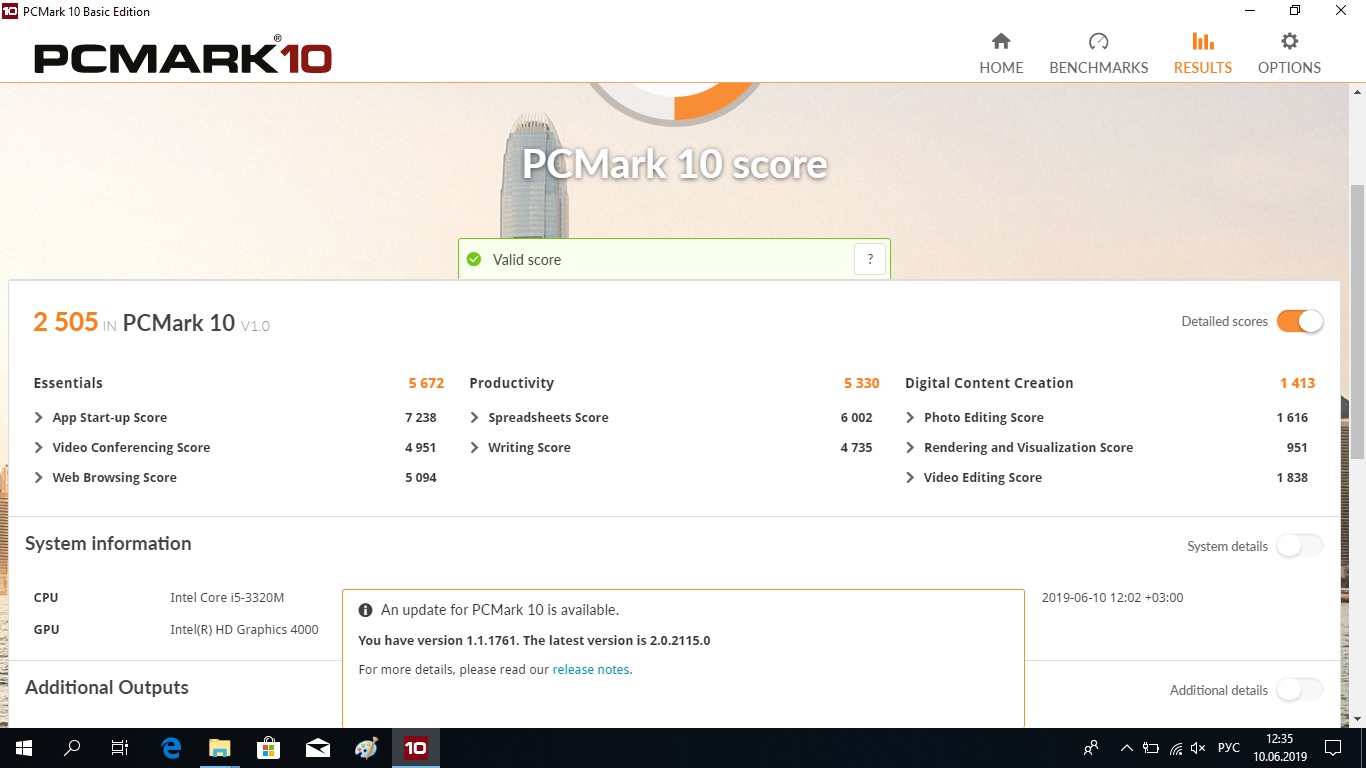Viewport: 1366px width, 768px height.
Task: Open the OPTIONS tab
Action: (1289, 54)
